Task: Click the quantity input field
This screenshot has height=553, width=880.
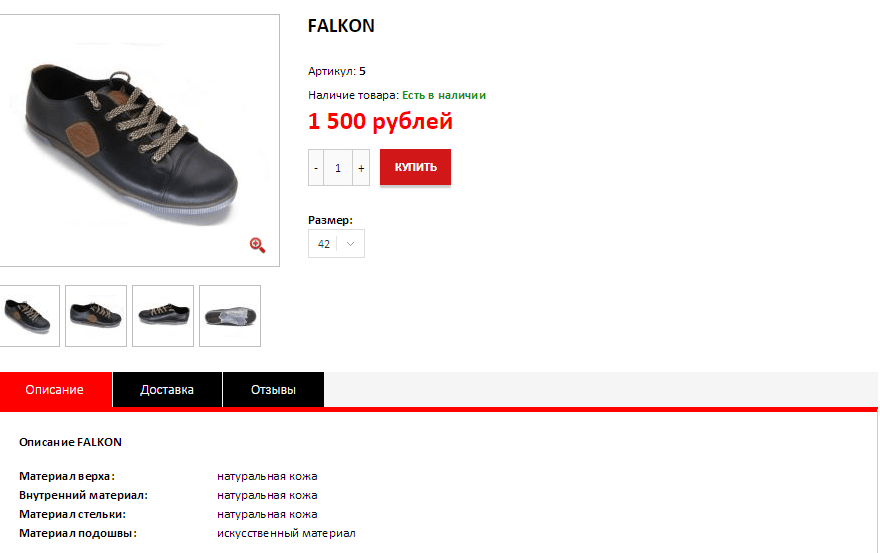Action: click(x=338, y=167)
